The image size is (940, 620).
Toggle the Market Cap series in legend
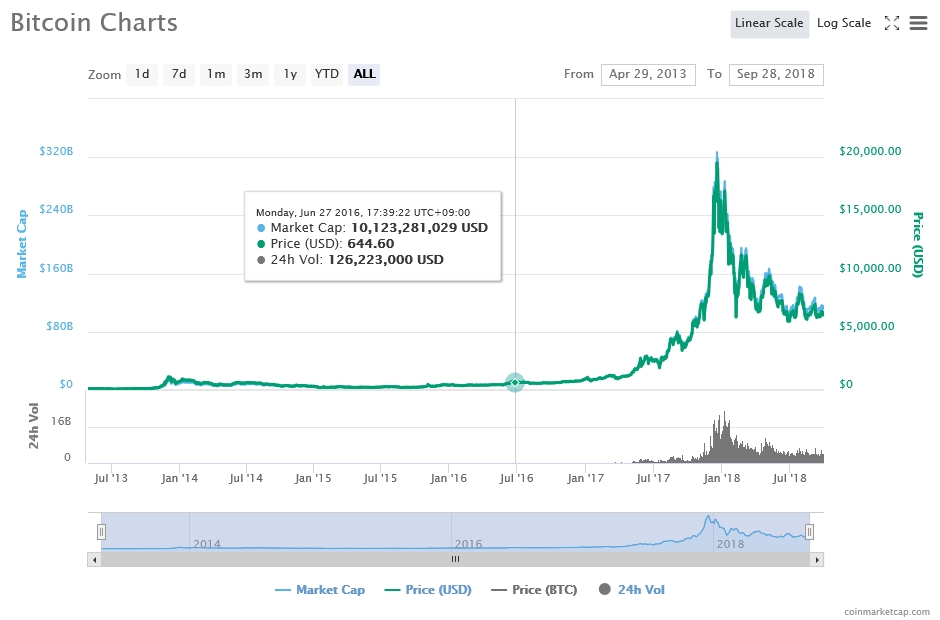coord(320,590)
